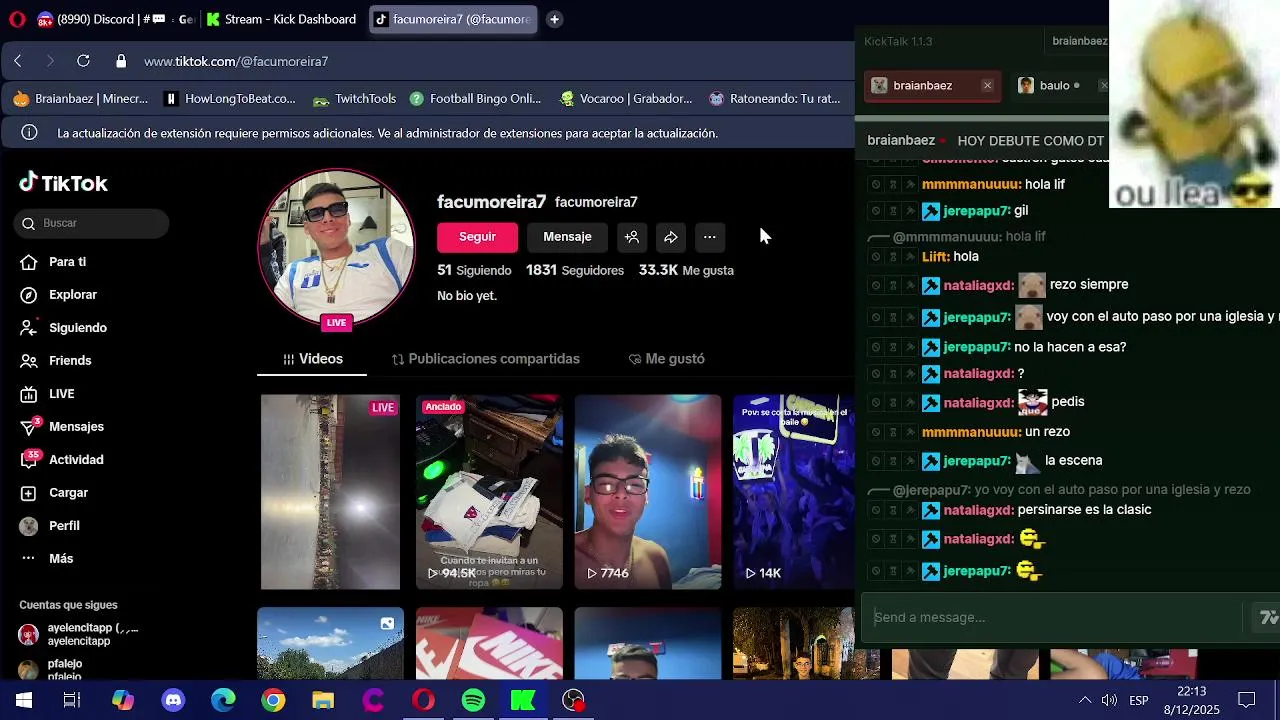1280x720 pixels.
Task: Open the three-dots profile options
Action: click(709, 237)
